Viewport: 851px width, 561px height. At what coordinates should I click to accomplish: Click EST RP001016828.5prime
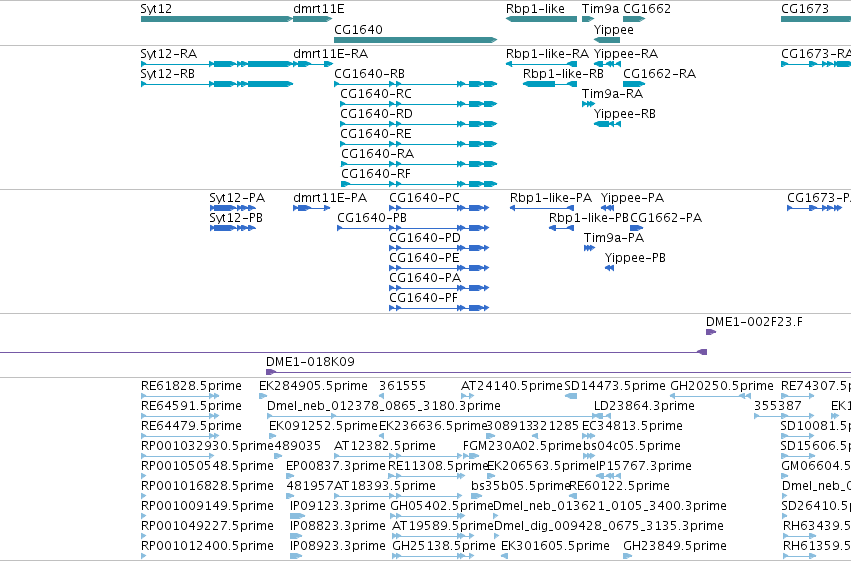[x=143, y=497]
